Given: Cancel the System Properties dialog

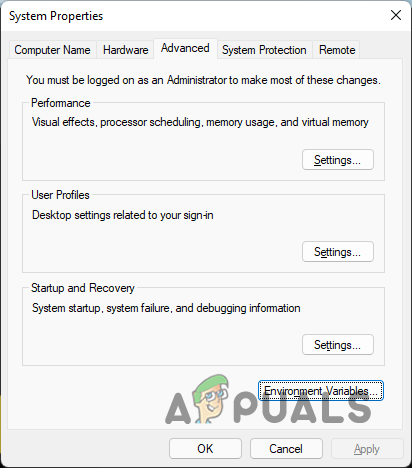Looking at the screenshot, I should pos(286,449).
